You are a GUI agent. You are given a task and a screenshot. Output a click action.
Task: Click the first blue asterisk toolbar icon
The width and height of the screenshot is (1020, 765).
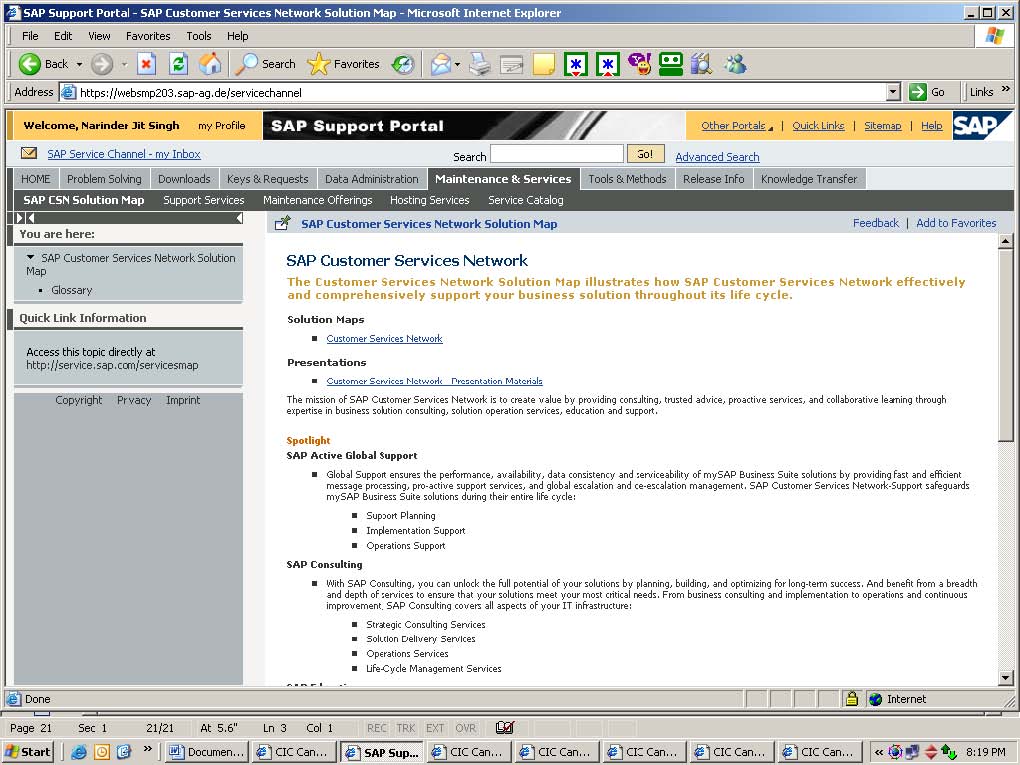576,64
